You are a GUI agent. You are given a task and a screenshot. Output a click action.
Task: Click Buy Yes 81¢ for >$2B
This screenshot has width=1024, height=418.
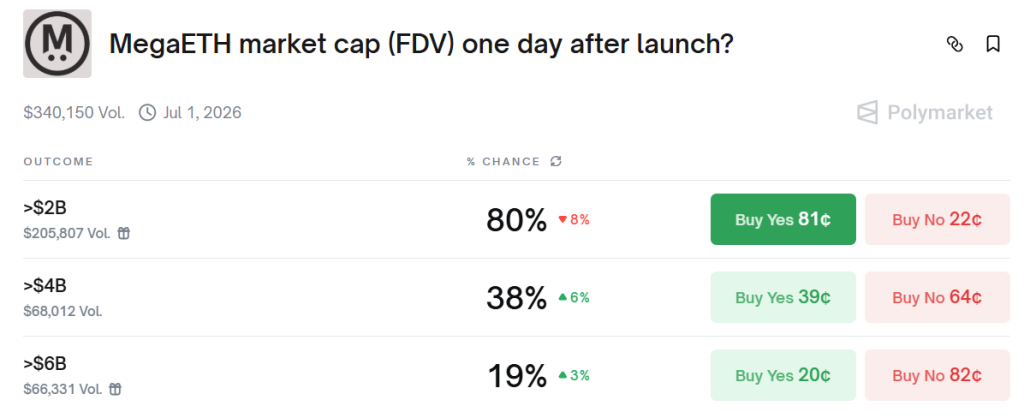783,219
